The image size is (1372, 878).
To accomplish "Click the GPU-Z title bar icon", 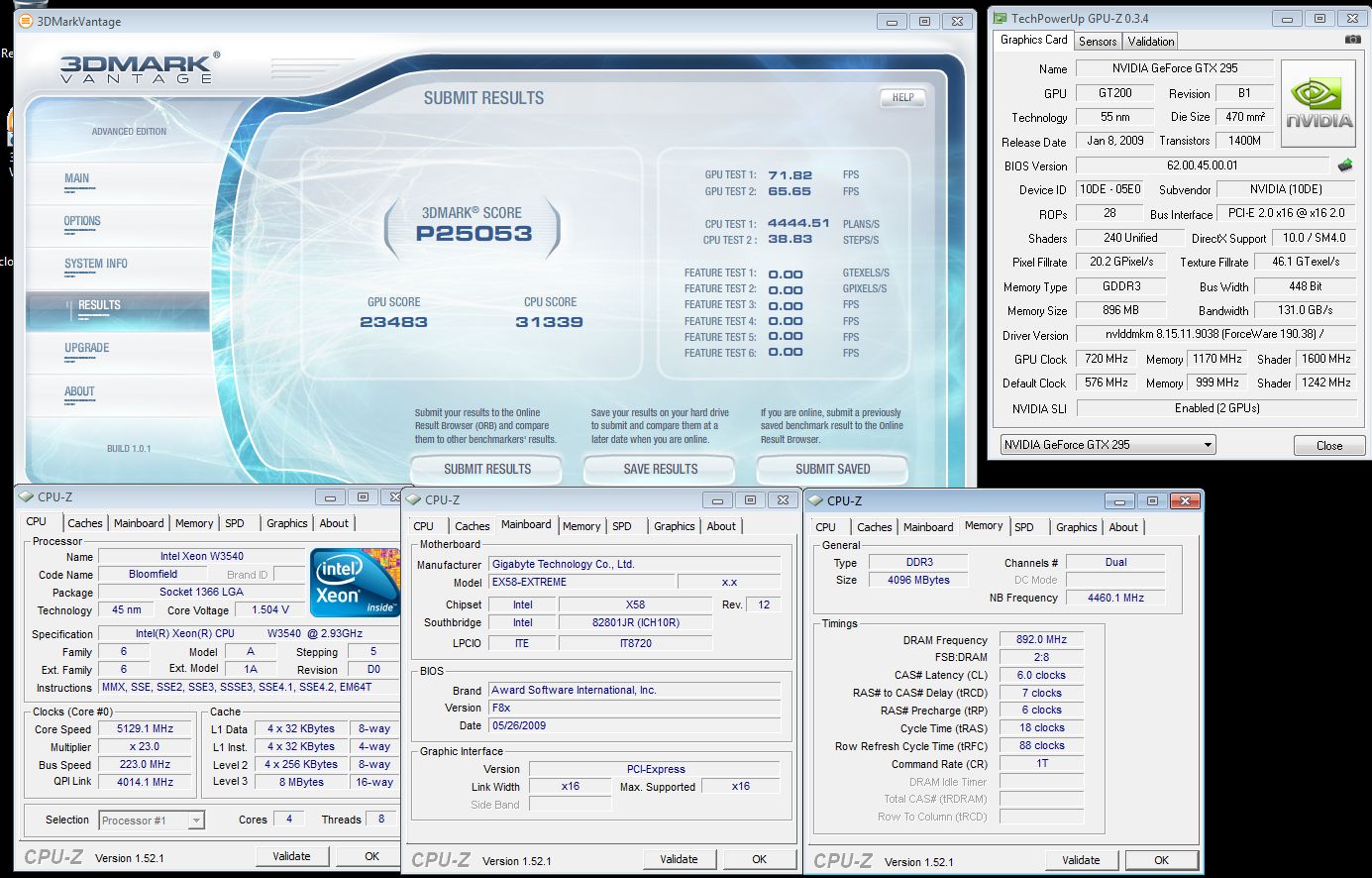I will [x=1002, y=18].
